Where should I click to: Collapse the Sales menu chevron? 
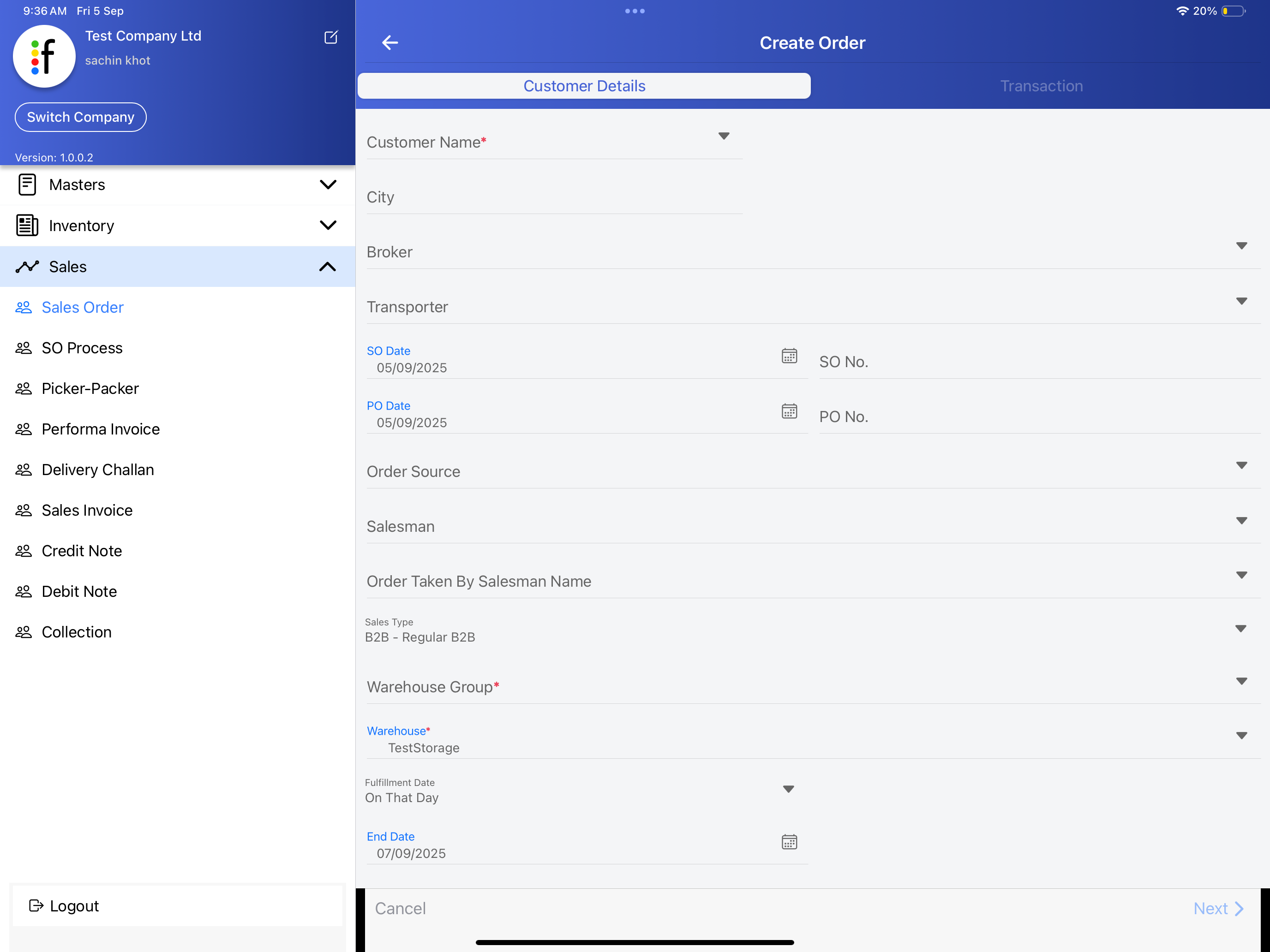328,266
